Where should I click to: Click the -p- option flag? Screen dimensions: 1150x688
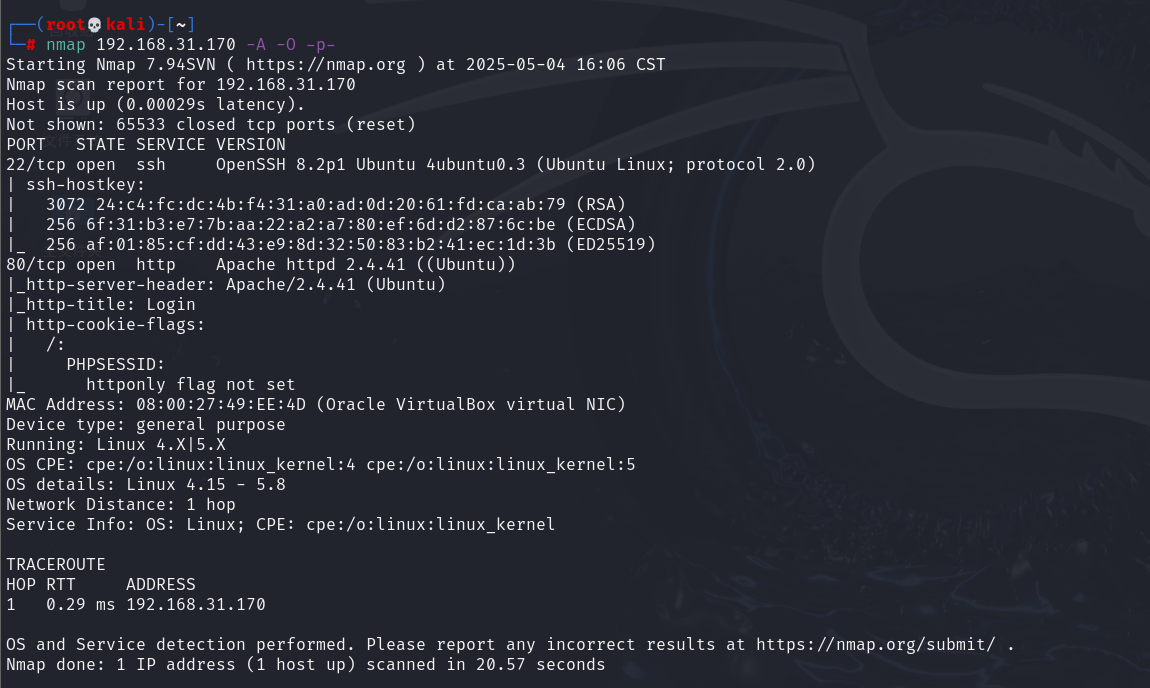tap(321, 45)
